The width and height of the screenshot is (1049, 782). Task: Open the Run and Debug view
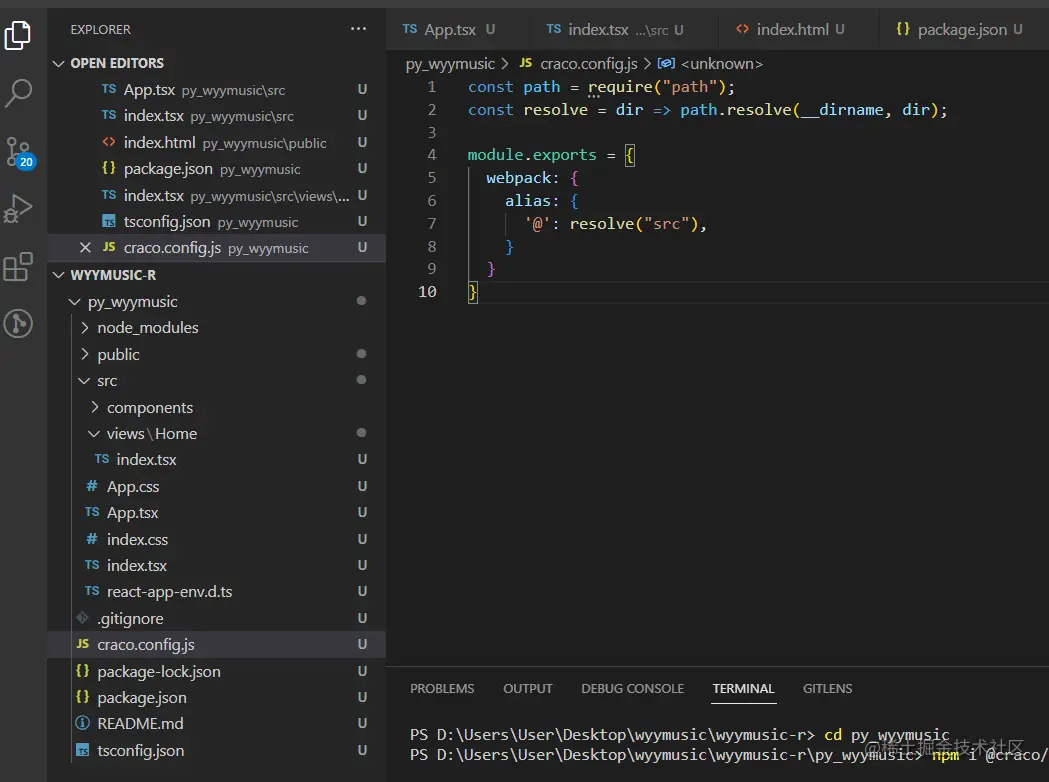click(18, 208)
